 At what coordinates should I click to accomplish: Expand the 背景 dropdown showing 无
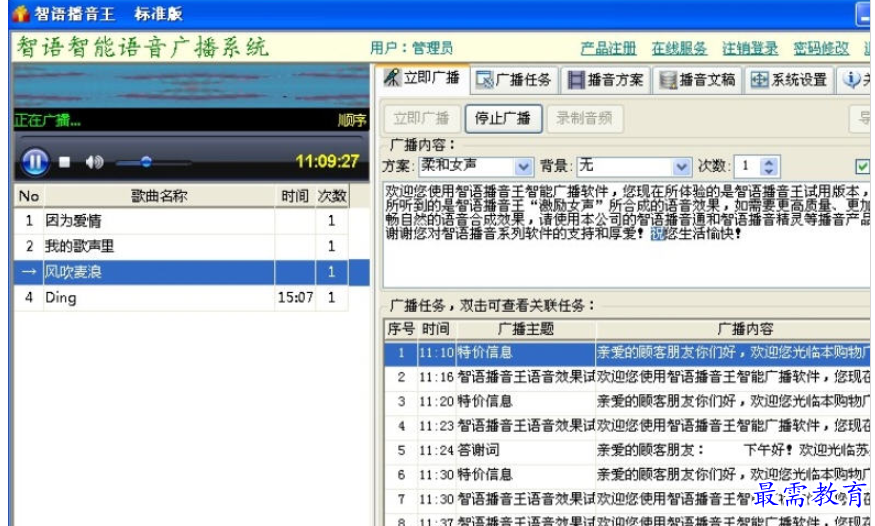(681, 166)
